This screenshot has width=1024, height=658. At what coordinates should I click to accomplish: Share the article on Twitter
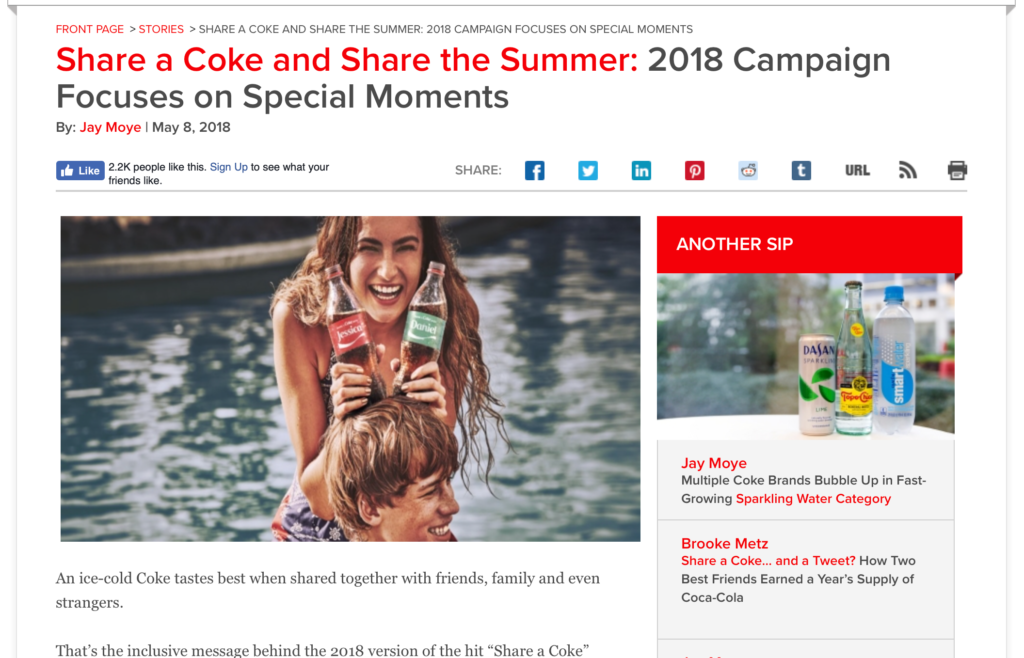[588, 171]
